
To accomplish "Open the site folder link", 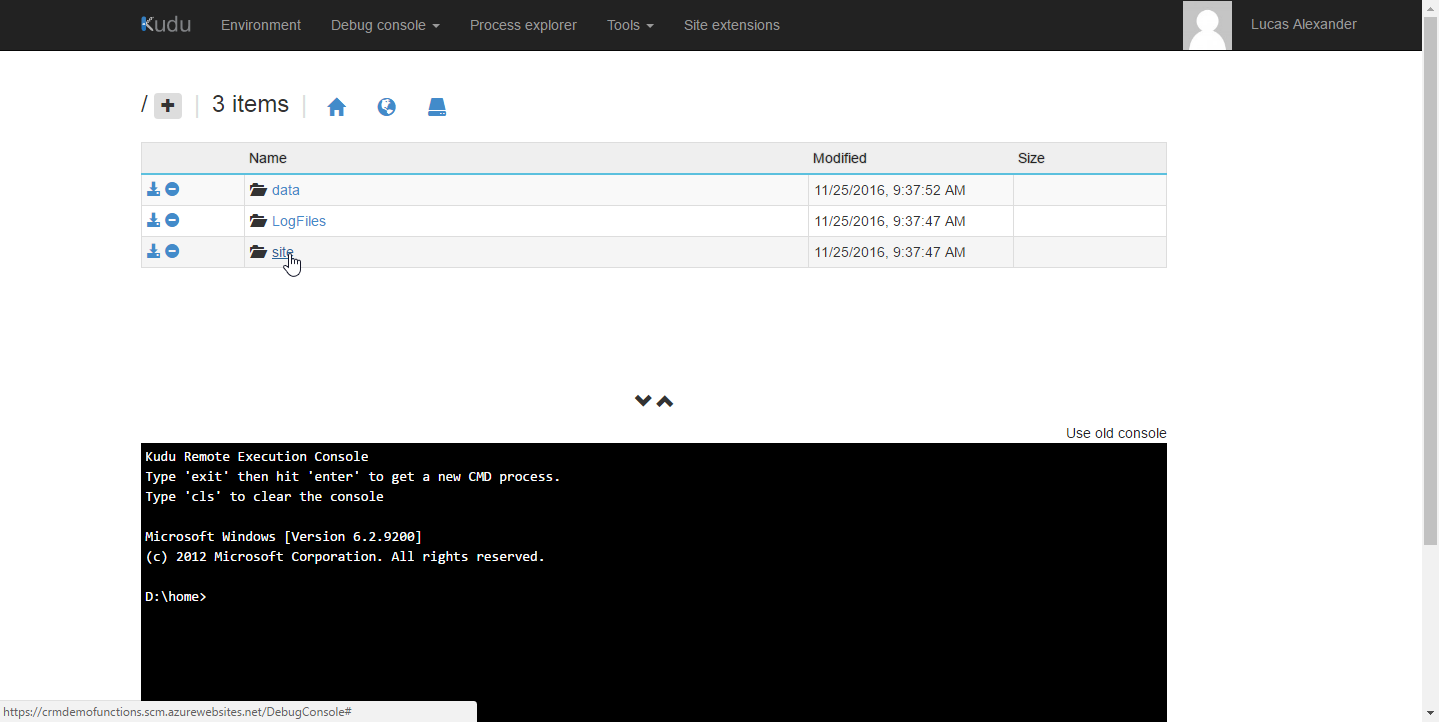I will pyautogui.click(x=283, y=252).
